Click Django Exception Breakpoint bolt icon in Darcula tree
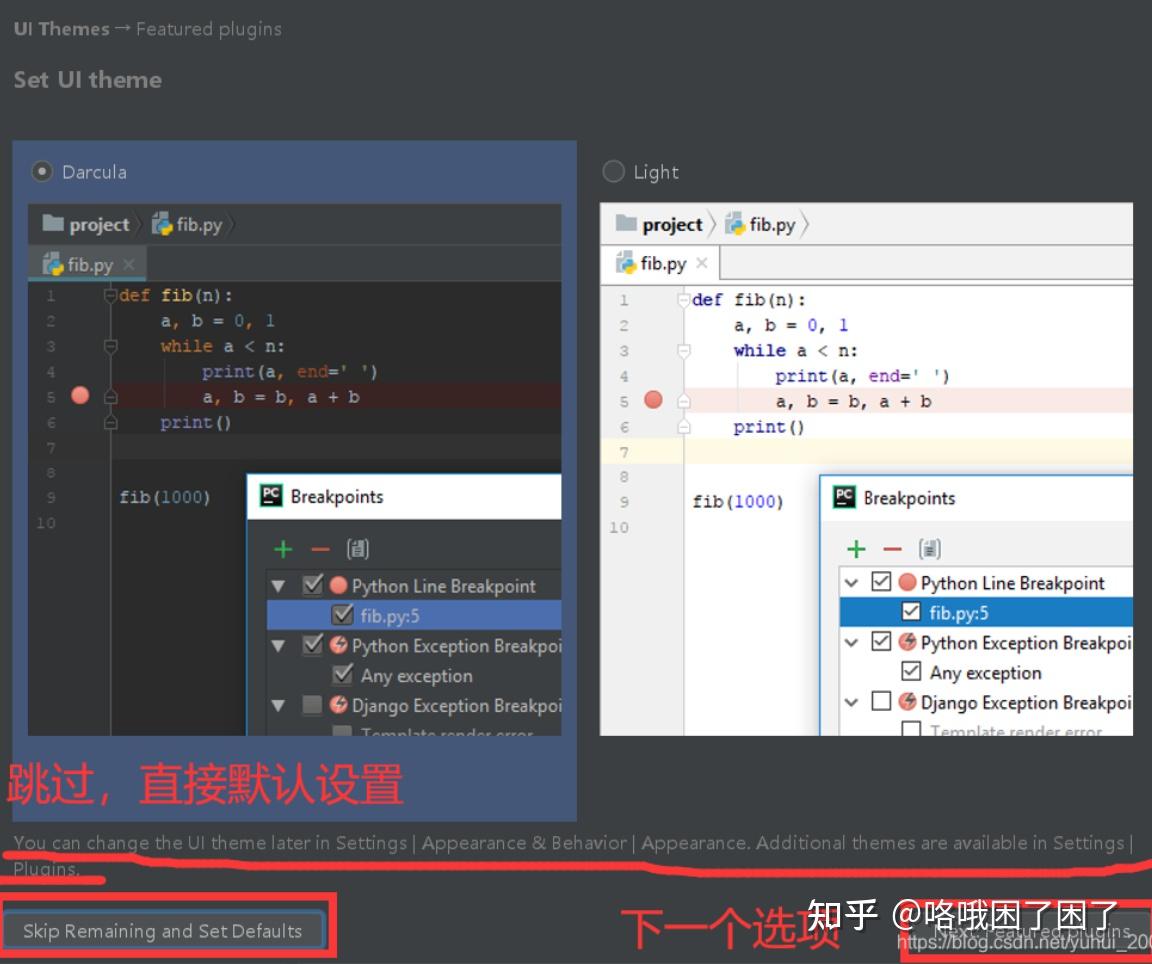This screenshot has height=964, width=1152. pos(339,704)
